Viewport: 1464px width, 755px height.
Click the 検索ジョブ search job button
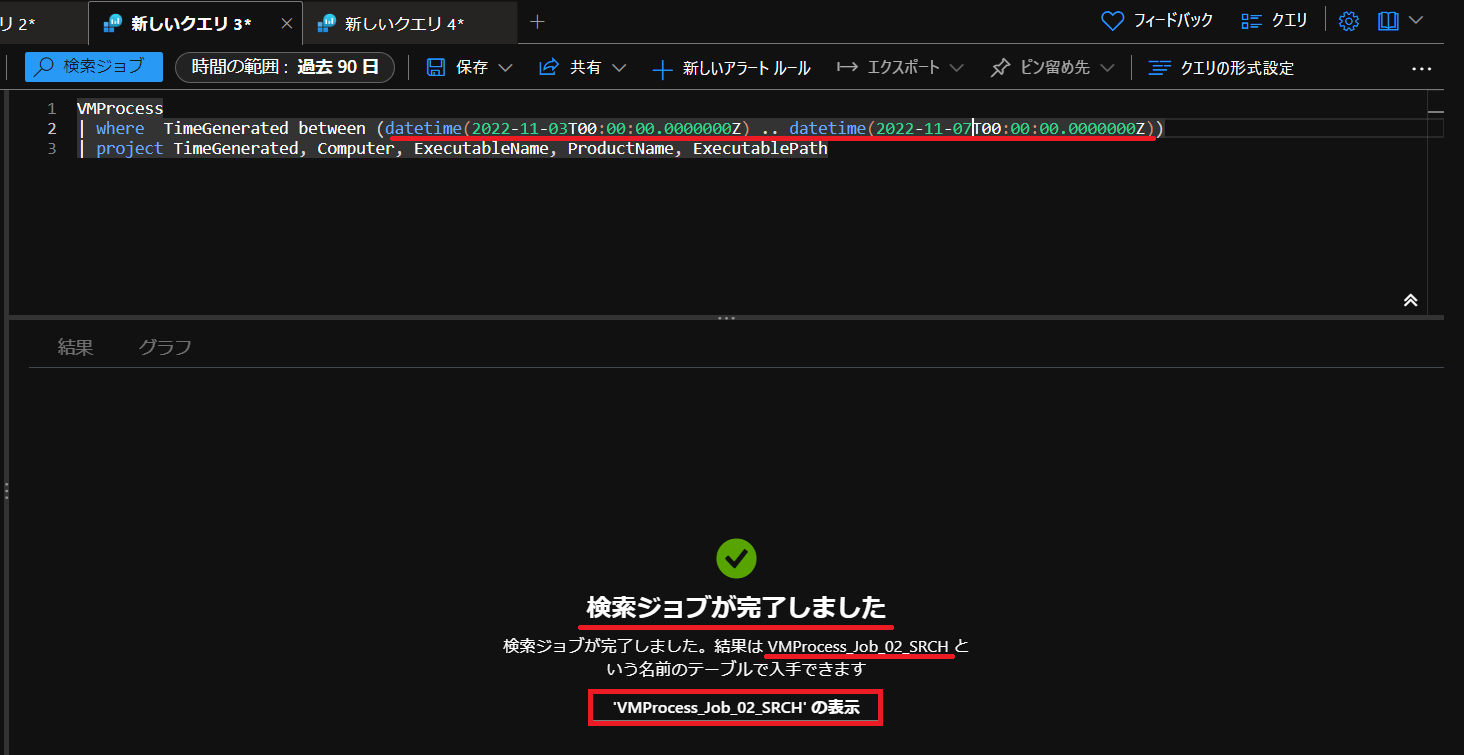93,67
